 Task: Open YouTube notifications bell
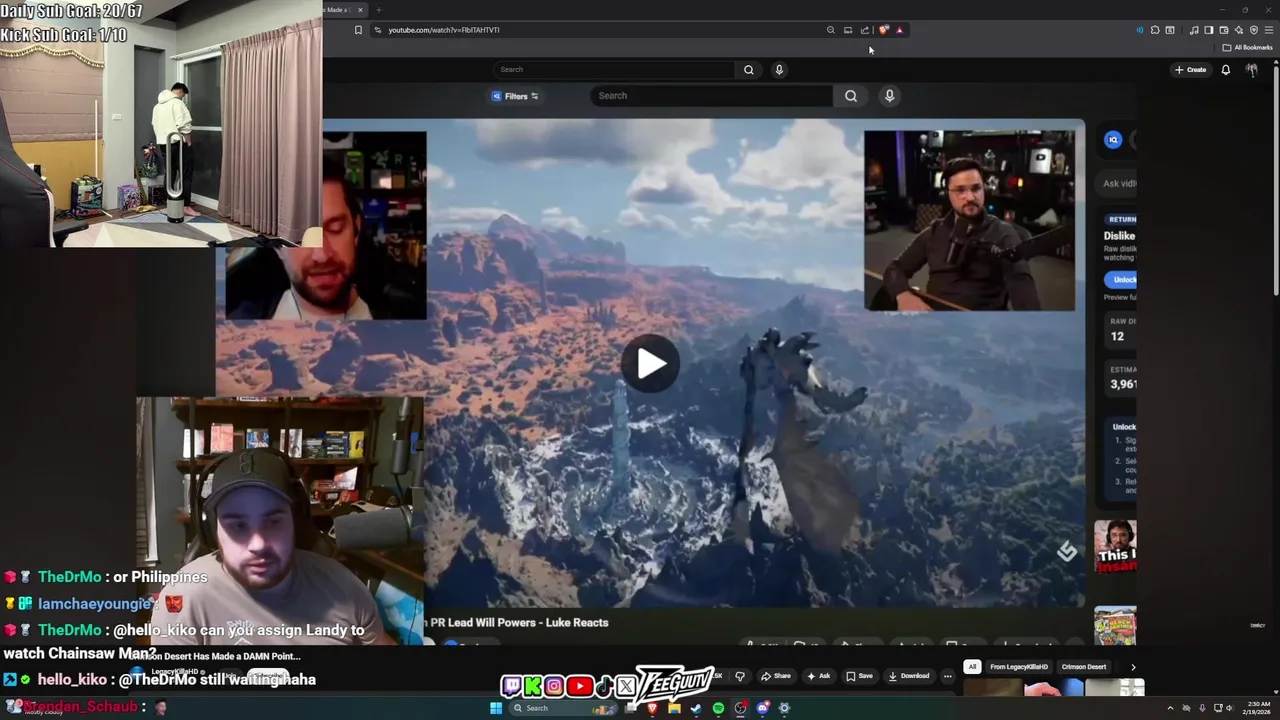coord(1226,70)
